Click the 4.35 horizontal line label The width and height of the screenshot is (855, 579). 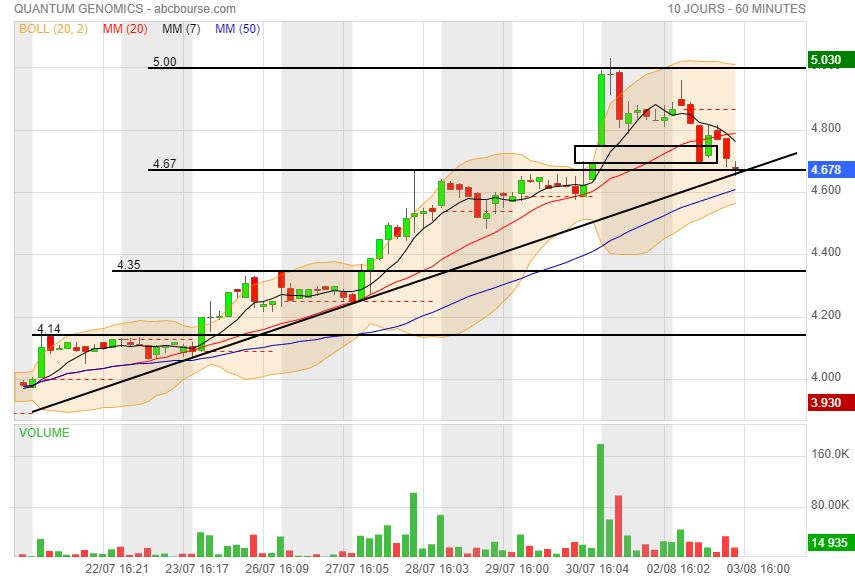129,264
